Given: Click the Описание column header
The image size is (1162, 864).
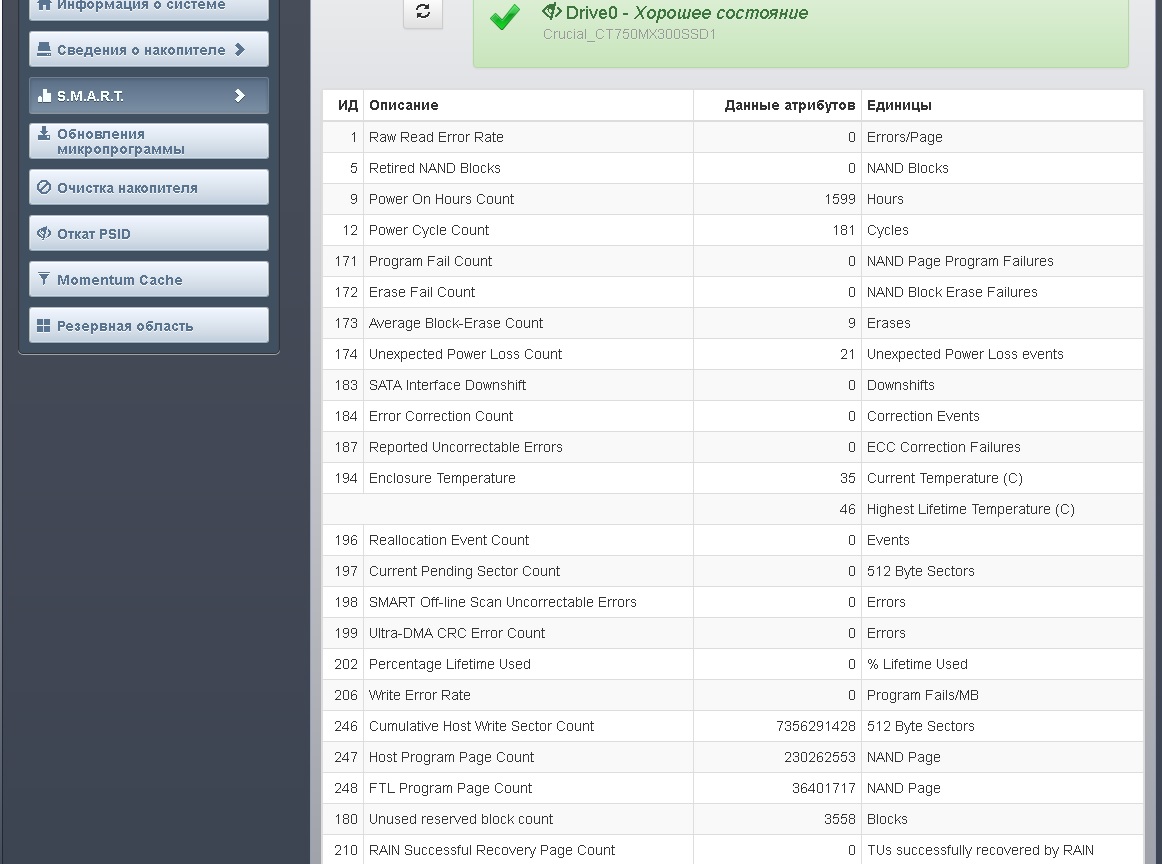Looking at the screenshot, I should (403, 105).
